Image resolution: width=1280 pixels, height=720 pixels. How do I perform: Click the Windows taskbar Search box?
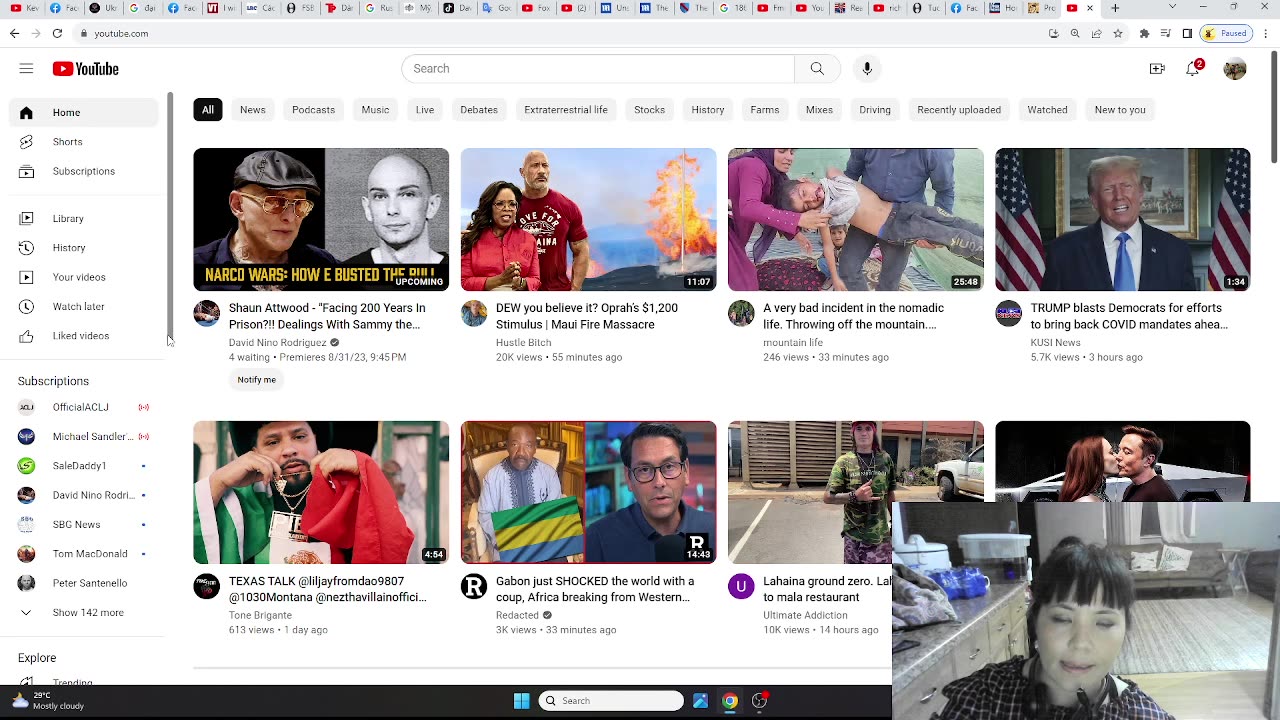[611, 701]
